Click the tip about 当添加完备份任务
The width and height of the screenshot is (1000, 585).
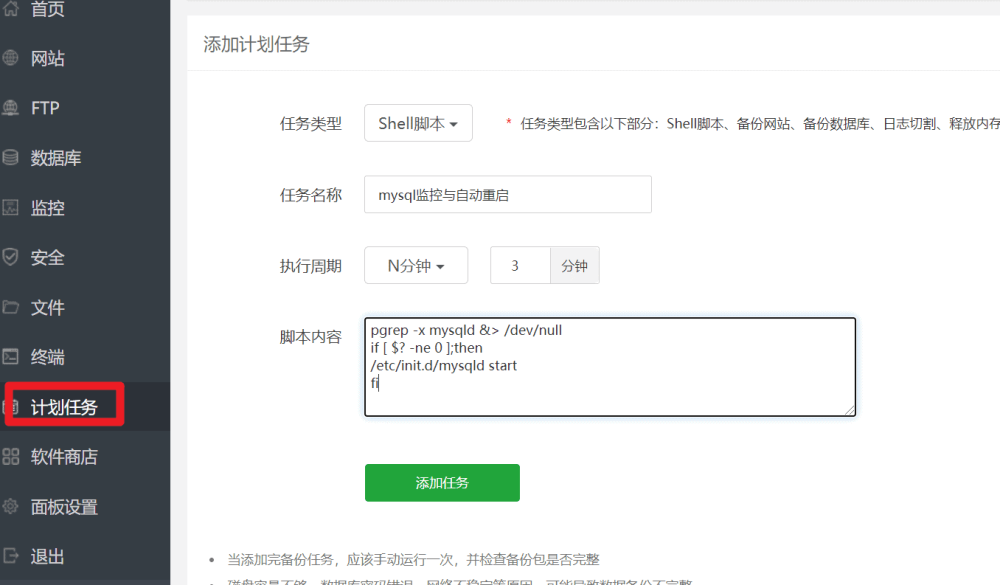click(413, 559)
